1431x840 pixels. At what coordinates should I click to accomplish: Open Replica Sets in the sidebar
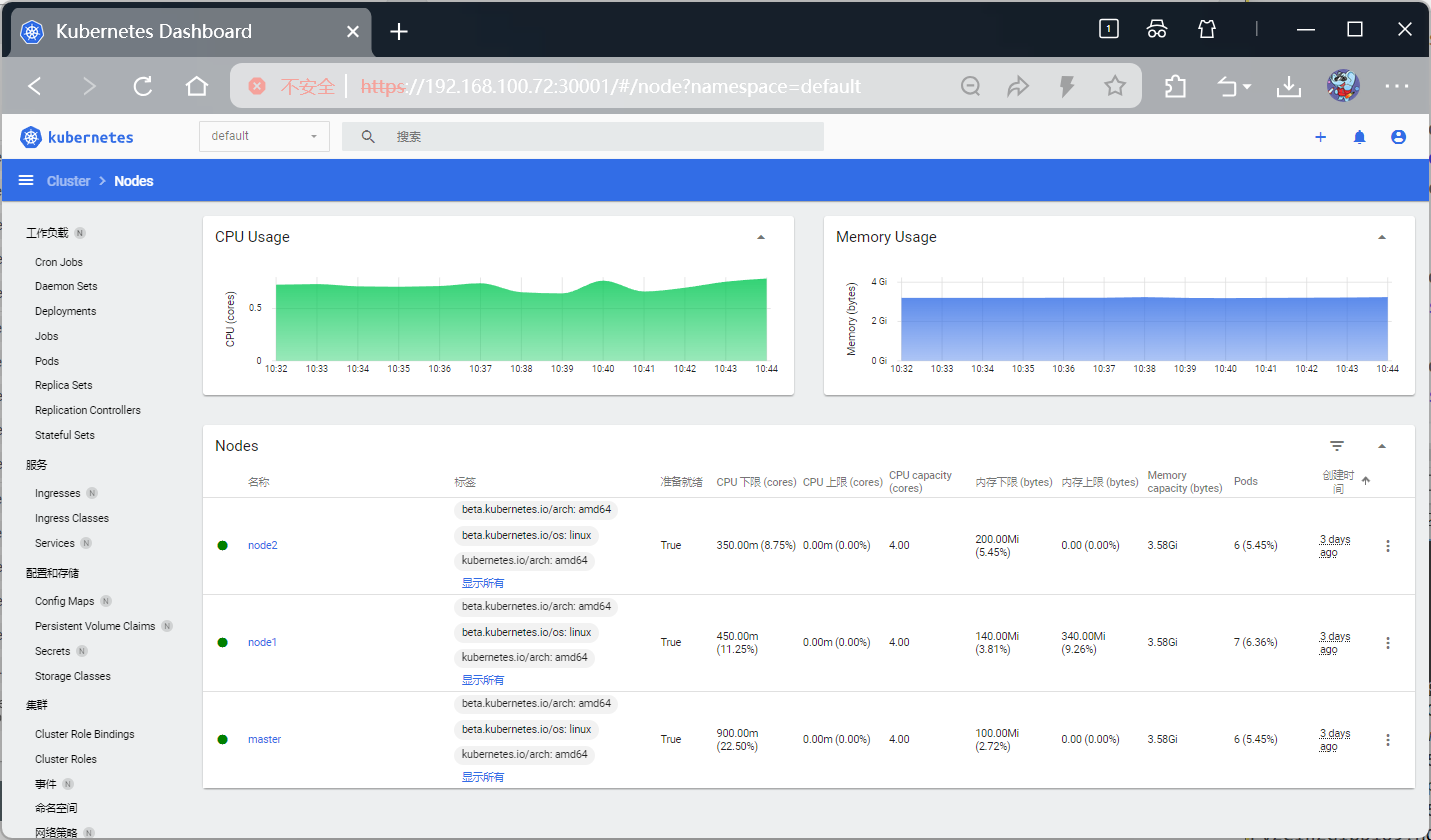click(x=64, y=385)
